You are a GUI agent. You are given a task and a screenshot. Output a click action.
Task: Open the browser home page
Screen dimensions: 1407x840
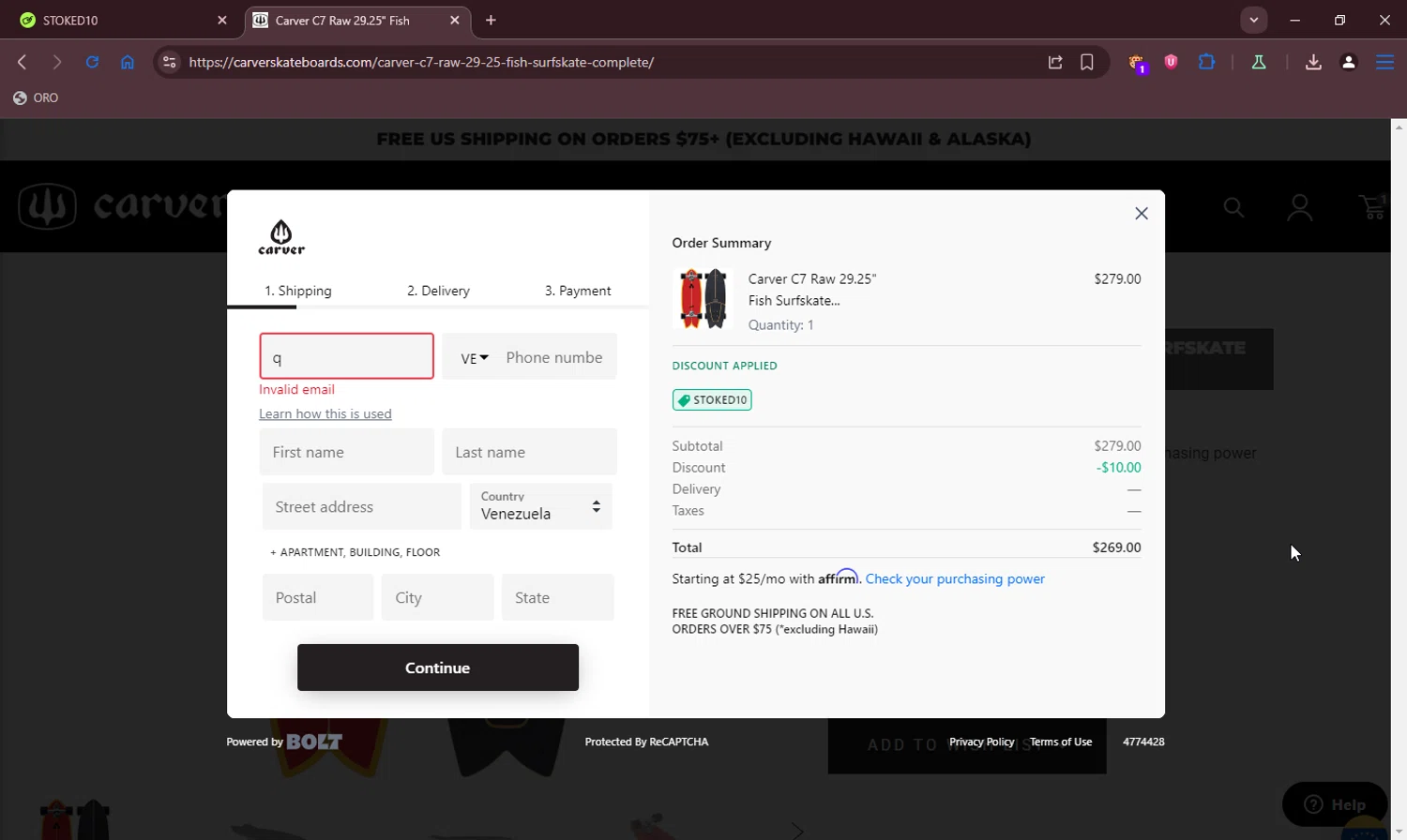click(x=128, y=62)
